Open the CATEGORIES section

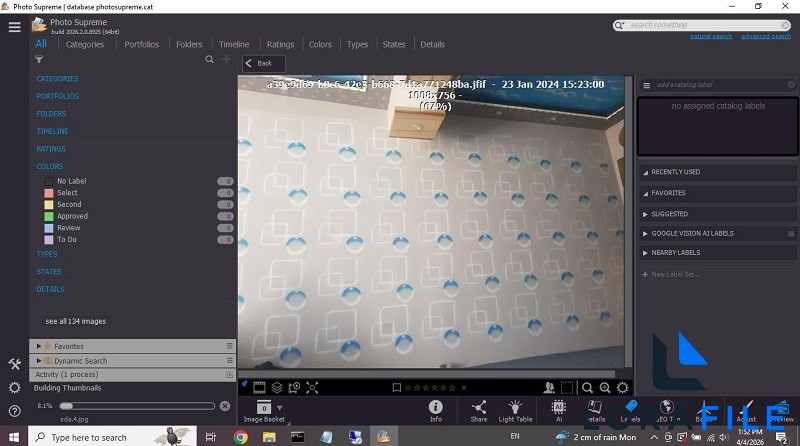click(57, 79)
